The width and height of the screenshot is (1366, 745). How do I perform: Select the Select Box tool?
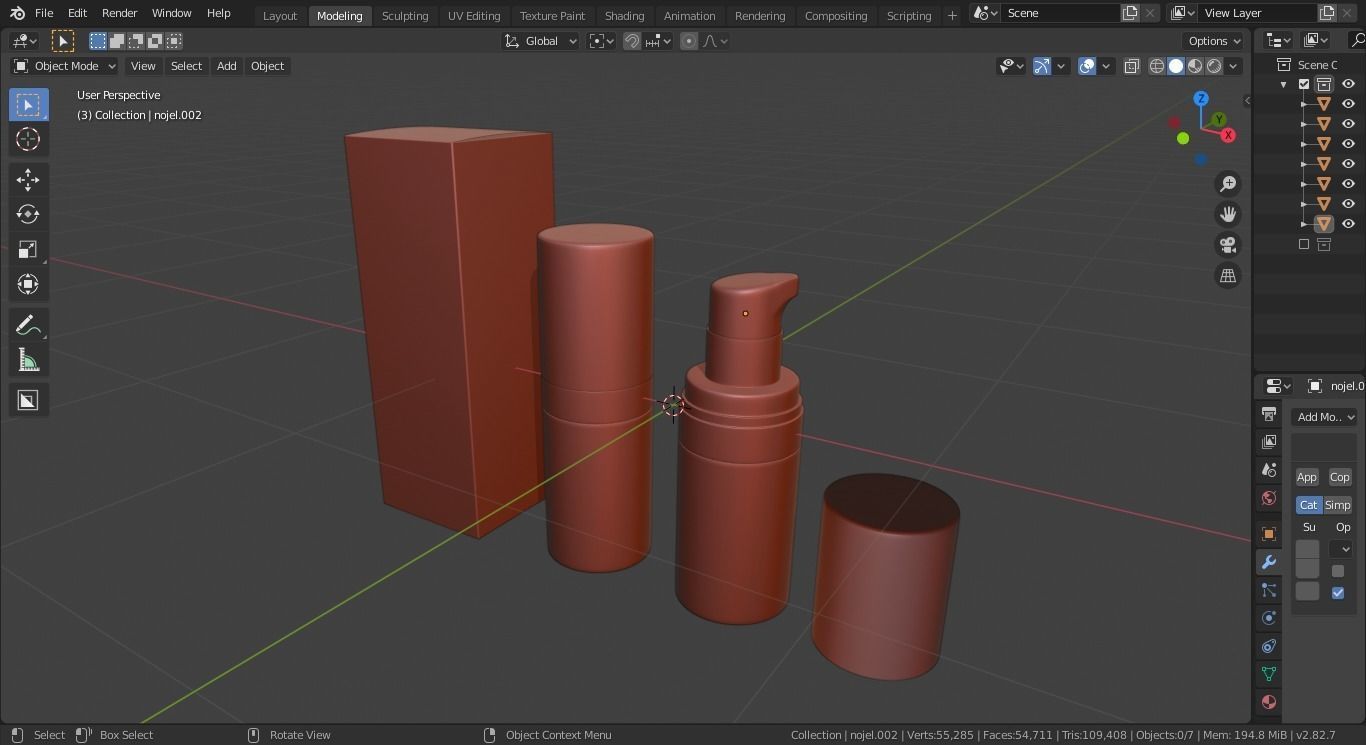tap(28, 105)
